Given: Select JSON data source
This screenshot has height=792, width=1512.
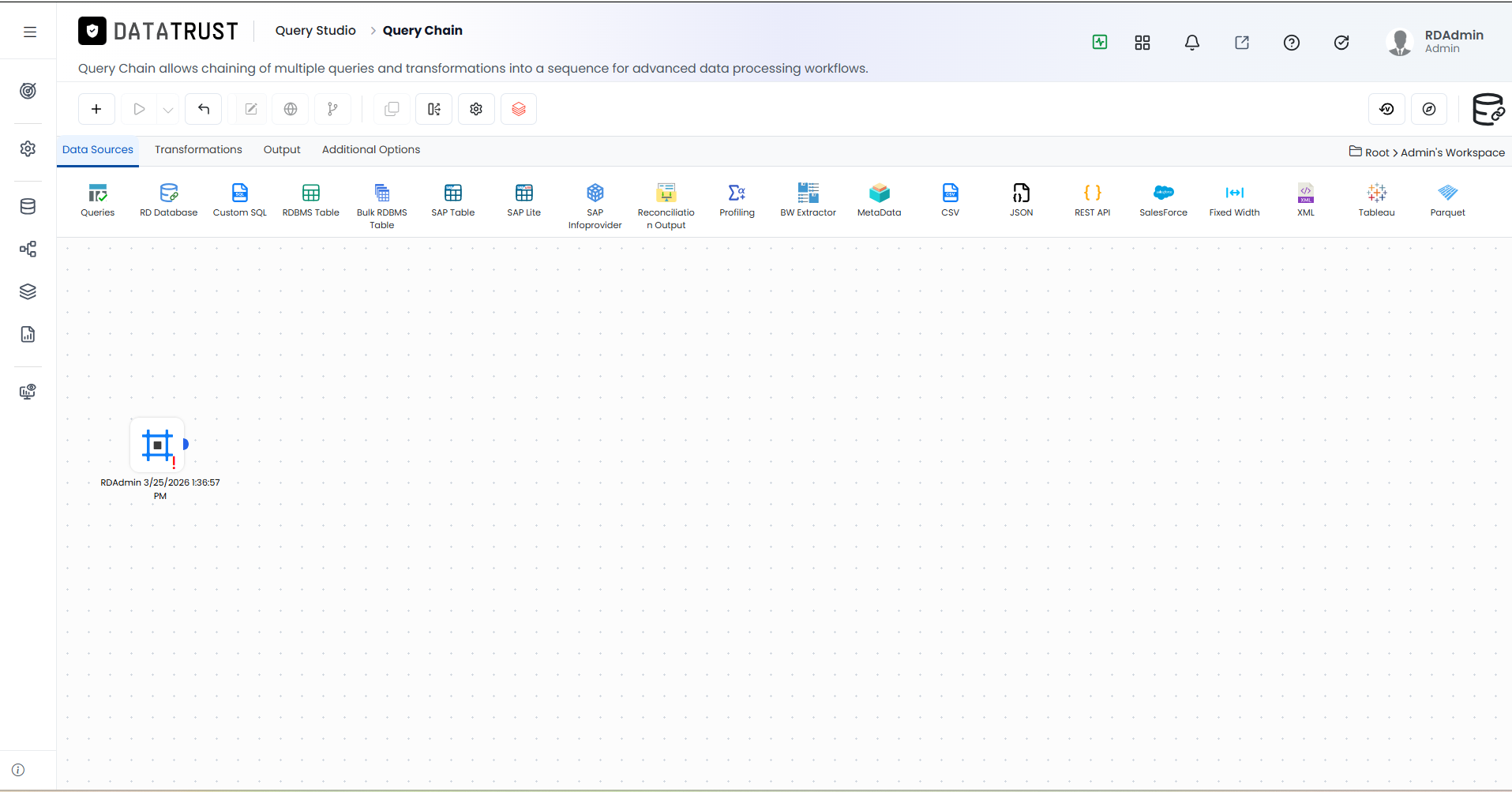Looking at the screenshot, I should point(1022,201).
